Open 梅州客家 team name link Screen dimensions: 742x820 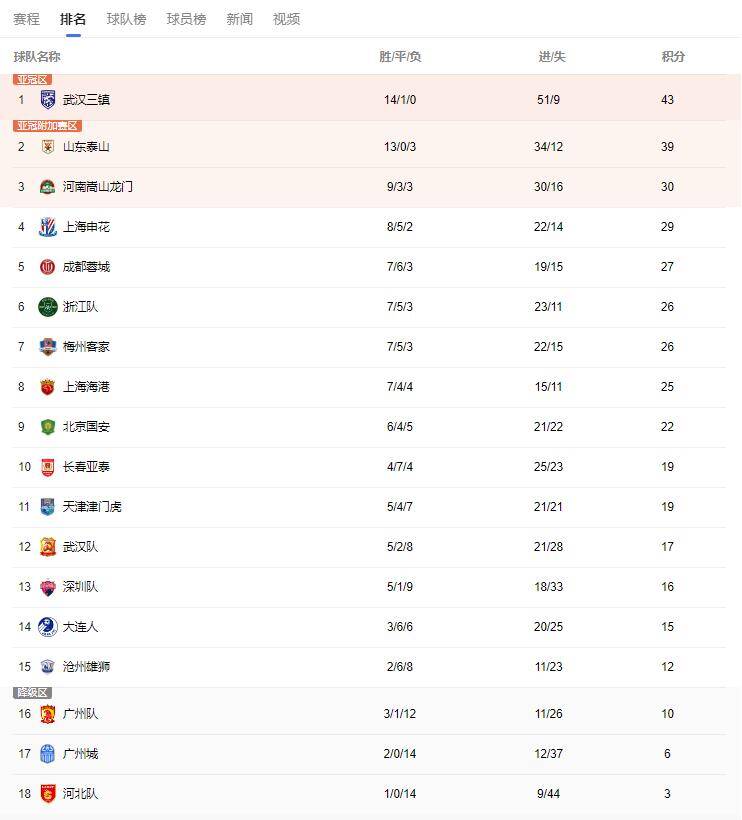pos(86,347)
